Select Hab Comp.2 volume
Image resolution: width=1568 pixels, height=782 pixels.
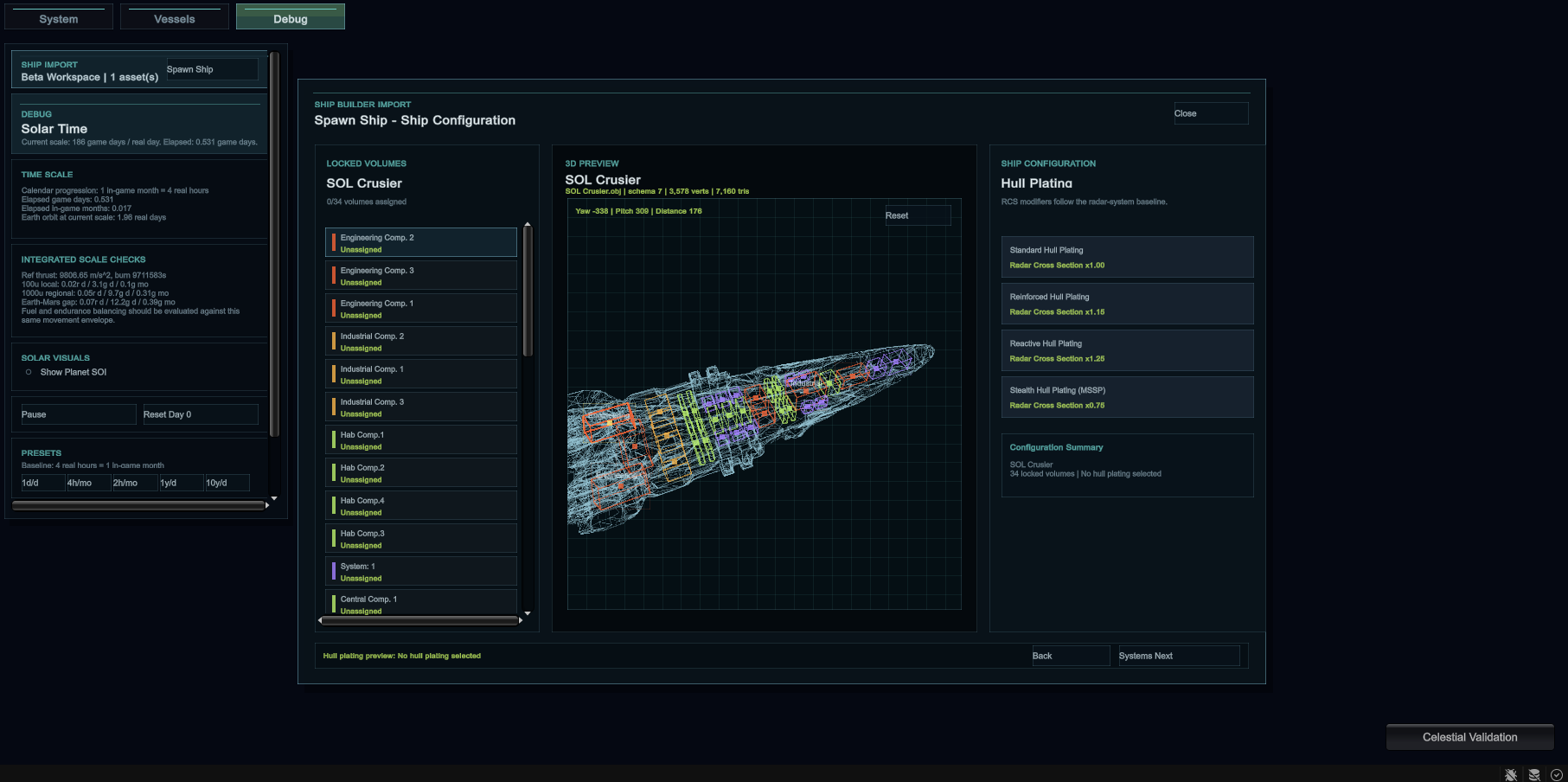(x=421, y=473)
